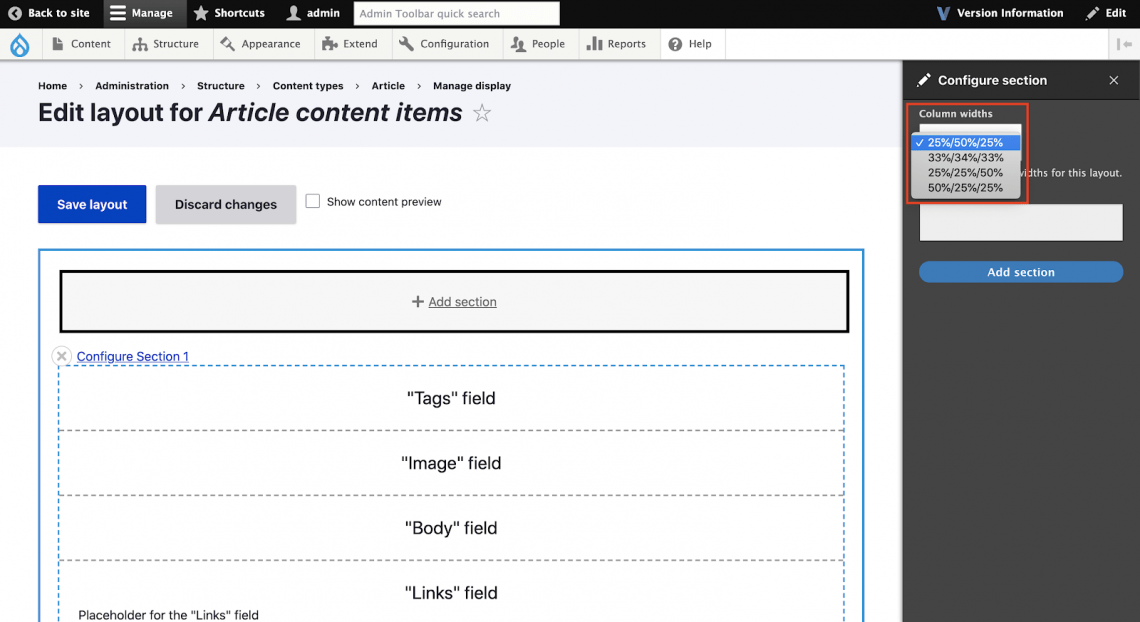The image size is (1140, 622).
Task: Open the Configure Section 1 link
Action: point(132,356)
